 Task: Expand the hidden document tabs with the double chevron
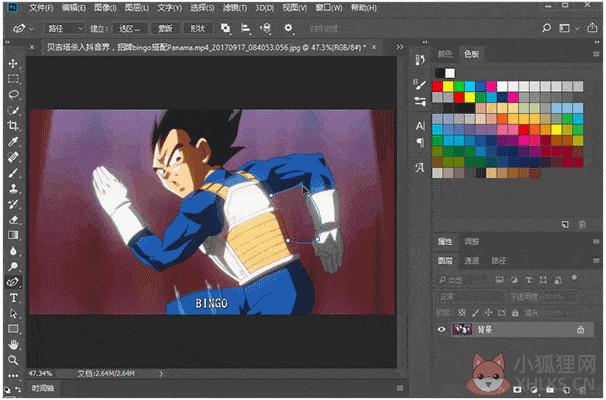400,47
